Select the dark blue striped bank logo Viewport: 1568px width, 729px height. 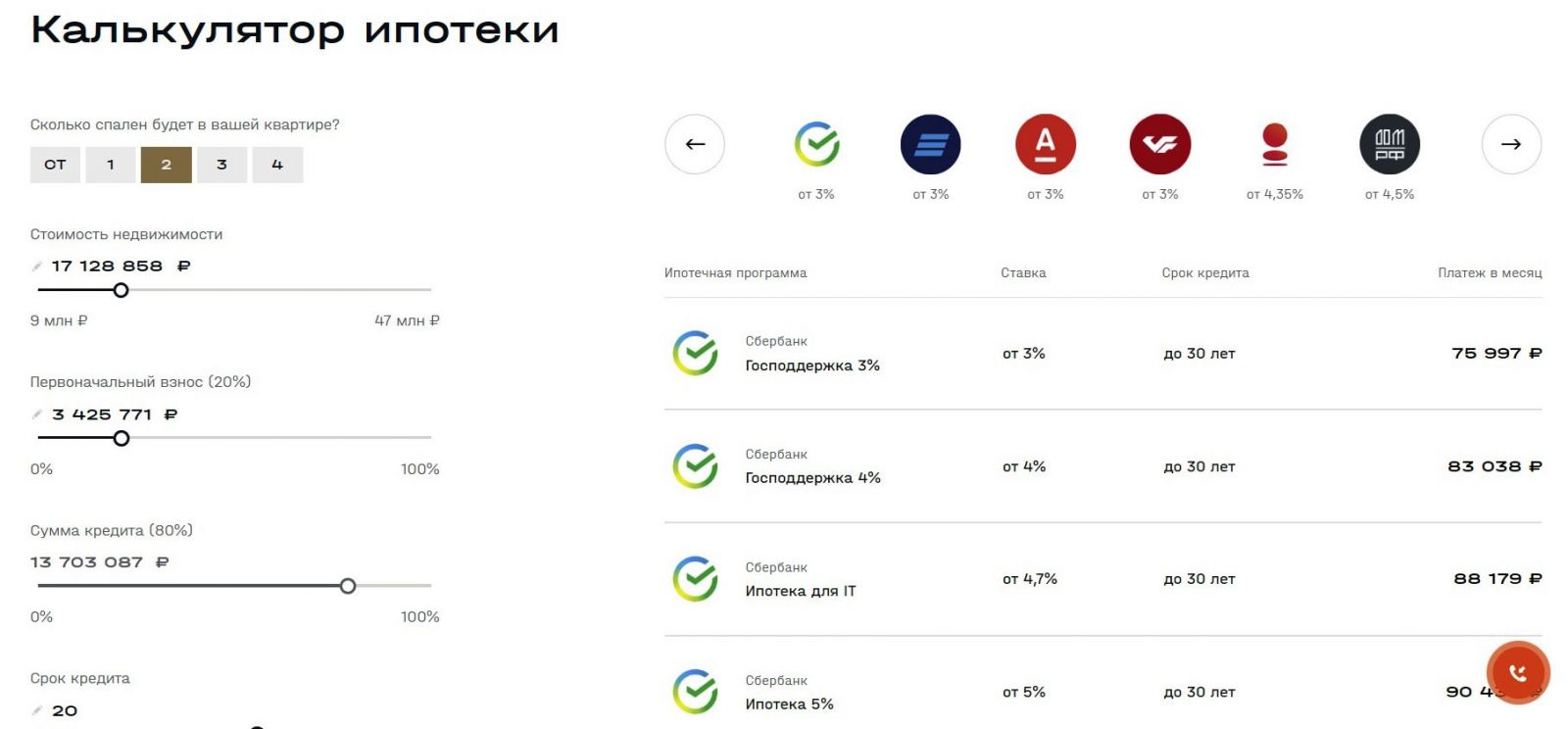[931, 144]
